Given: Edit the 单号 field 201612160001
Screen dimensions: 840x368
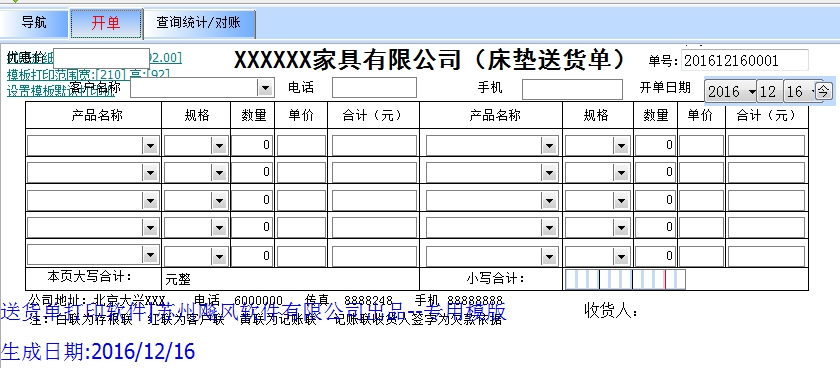Looking at the screenshot, I should [745, 61].
